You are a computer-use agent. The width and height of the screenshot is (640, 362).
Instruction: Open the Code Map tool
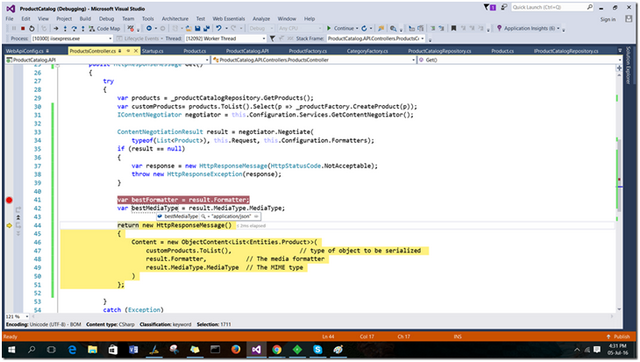(104, 29)
